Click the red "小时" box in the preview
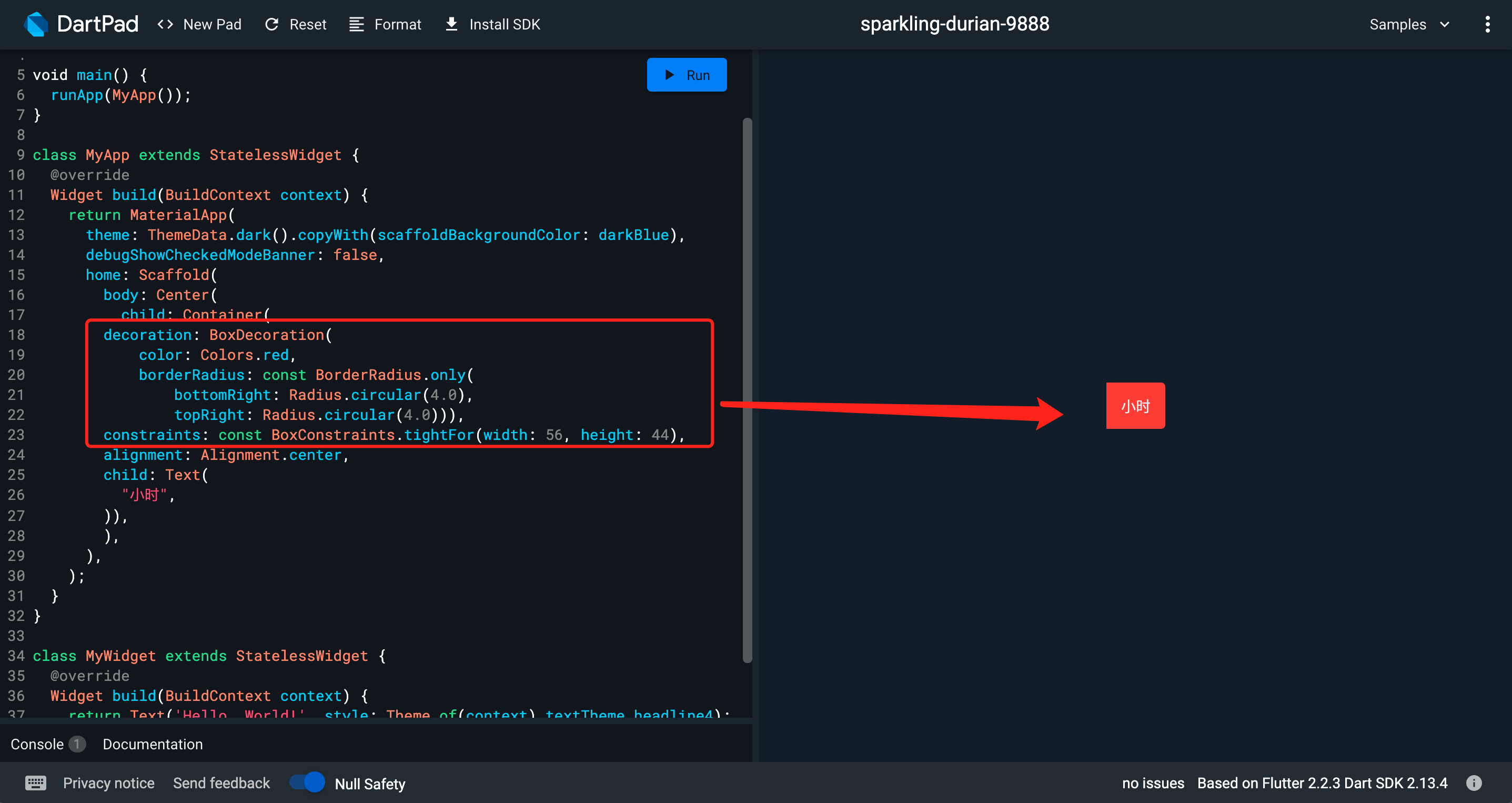The height and width of the screenshot is (803, 1512). click(1135, 406)
